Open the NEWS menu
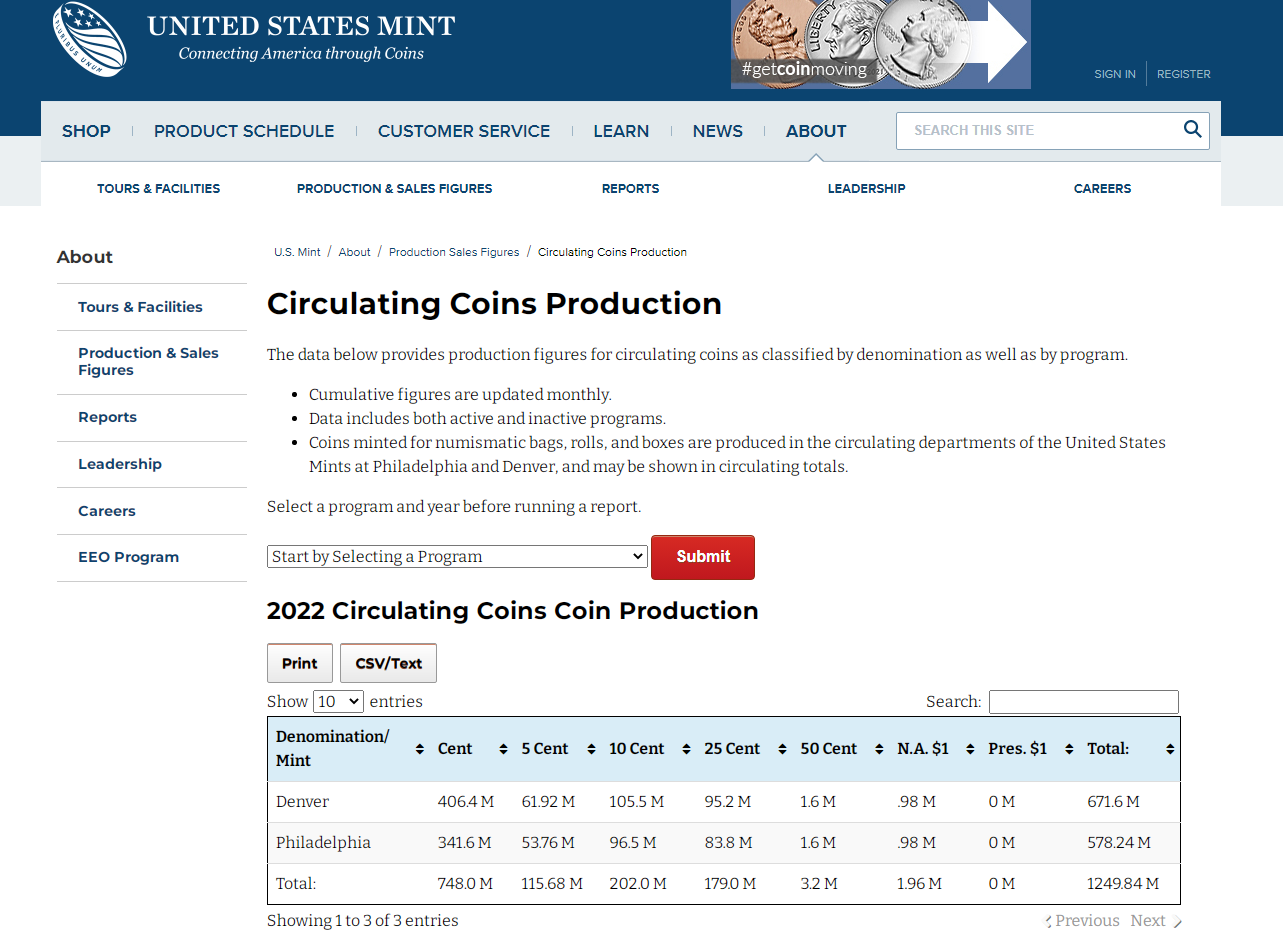Screen dimensions: 1283x946 pos(718,131)
